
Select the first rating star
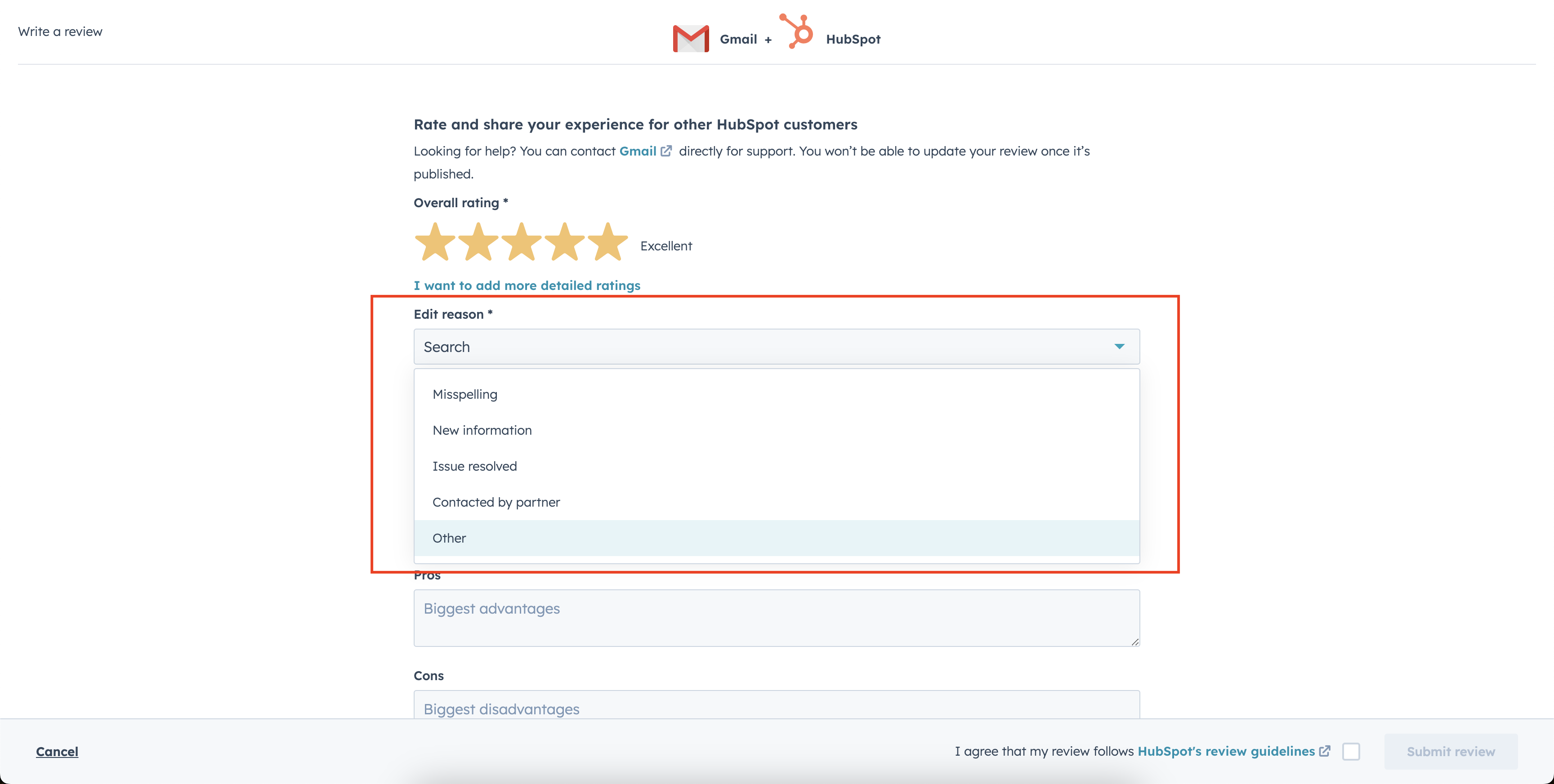pyautogui.click(x=435, y=242)
